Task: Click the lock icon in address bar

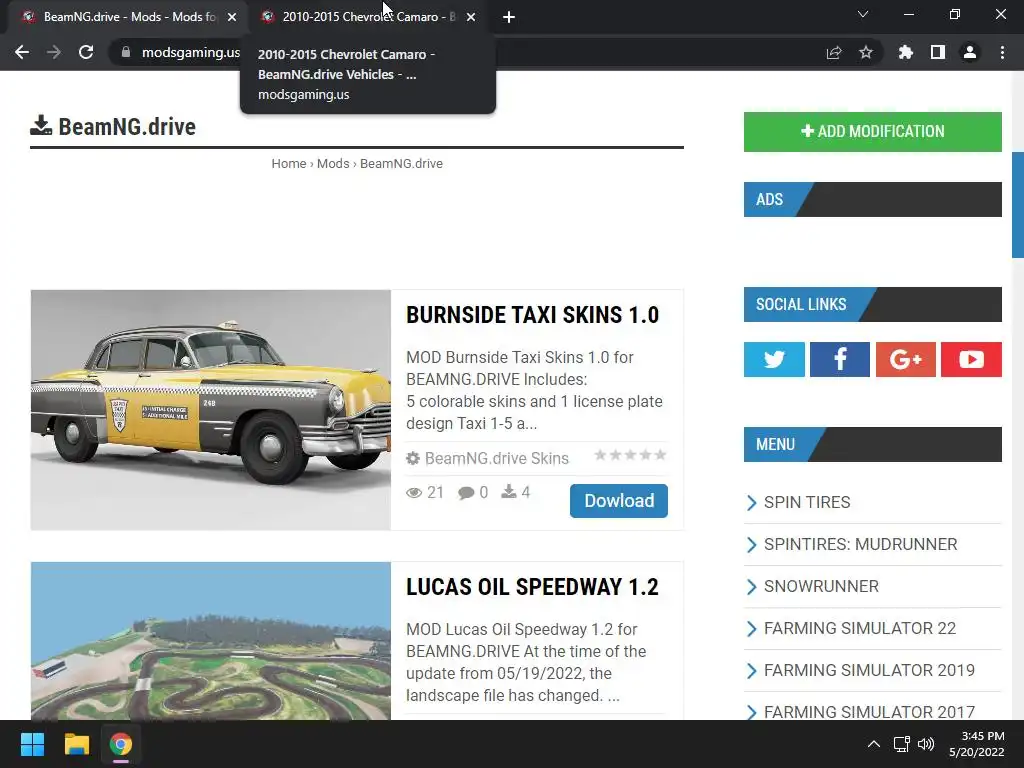Action: (x=126, y=52)
